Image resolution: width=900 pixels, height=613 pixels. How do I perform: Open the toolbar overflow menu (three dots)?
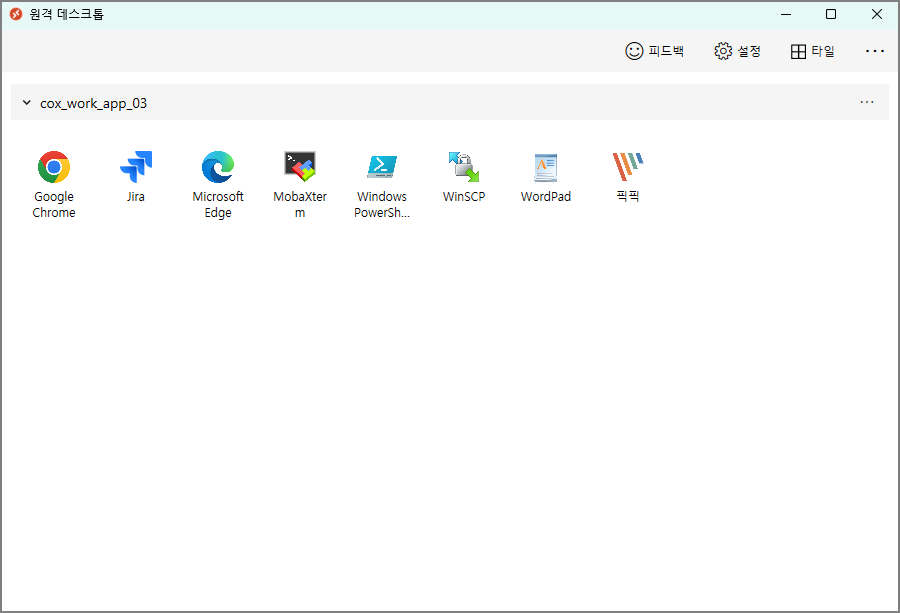(x=875, y=51)
